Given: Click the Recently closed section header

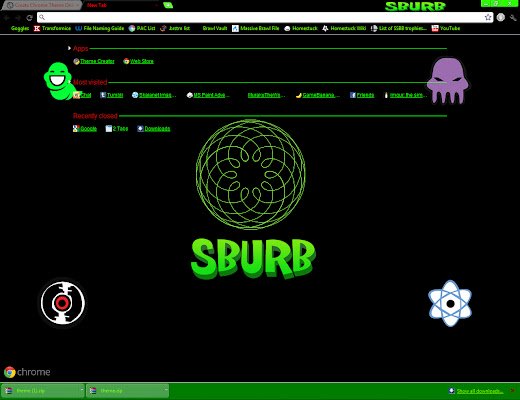Looking at the screenshot, I should (95, 116).
